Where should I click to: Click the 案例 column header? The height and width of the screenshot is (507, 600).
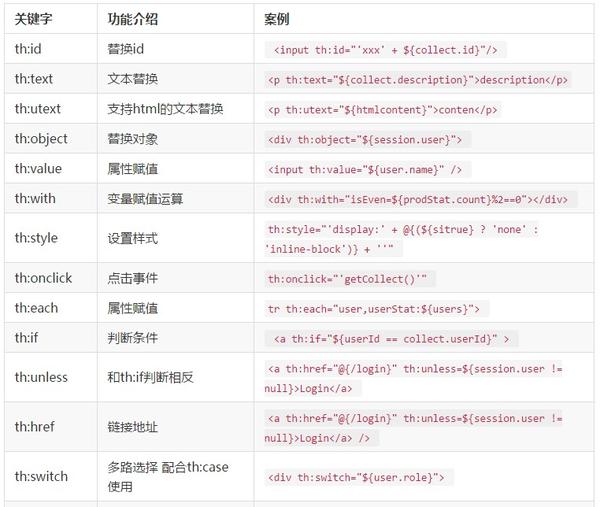tap(277, 19)
